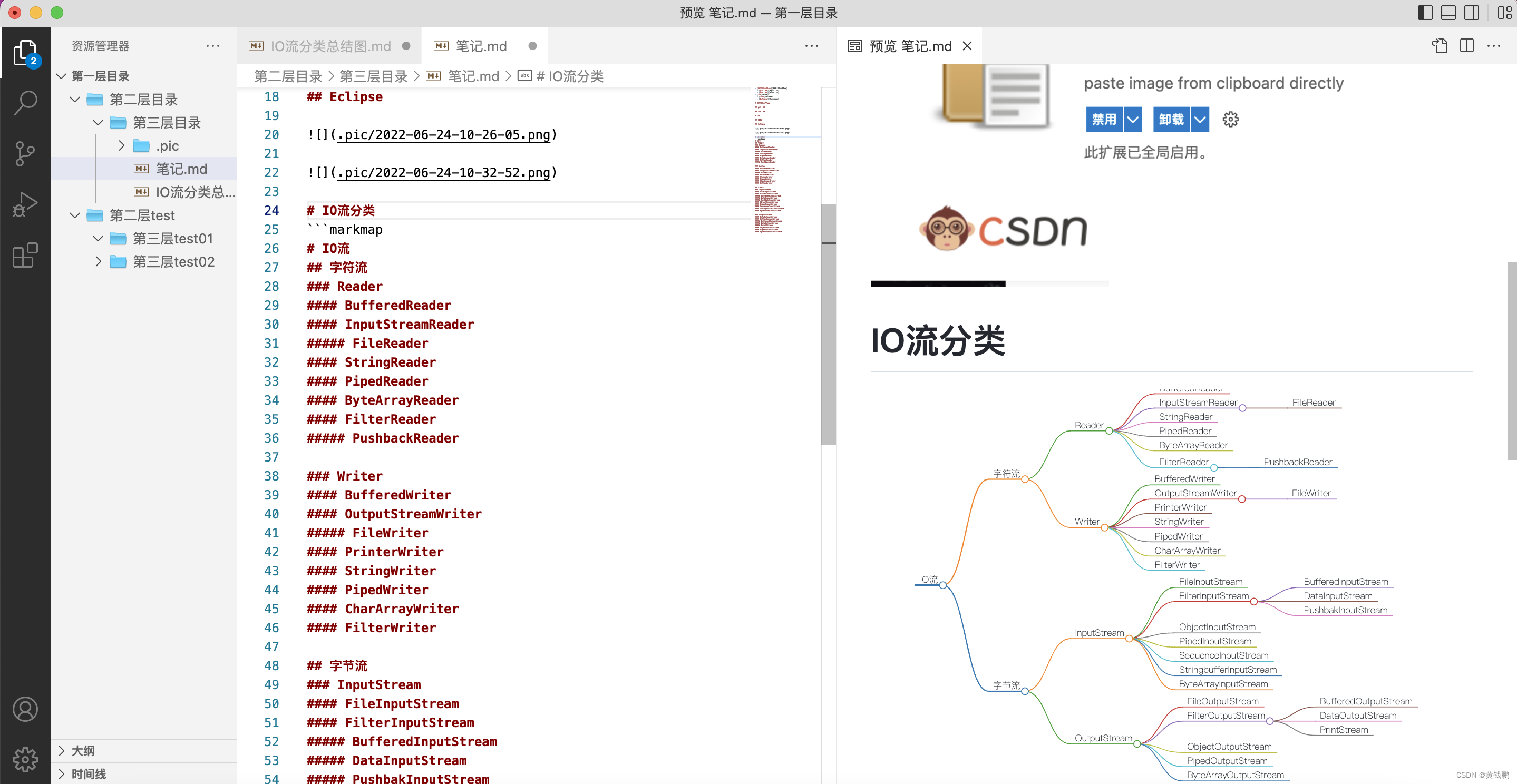Open the Source Control view
The width and height of the screenshot is (1517, 784).
[x=25, y=153]
